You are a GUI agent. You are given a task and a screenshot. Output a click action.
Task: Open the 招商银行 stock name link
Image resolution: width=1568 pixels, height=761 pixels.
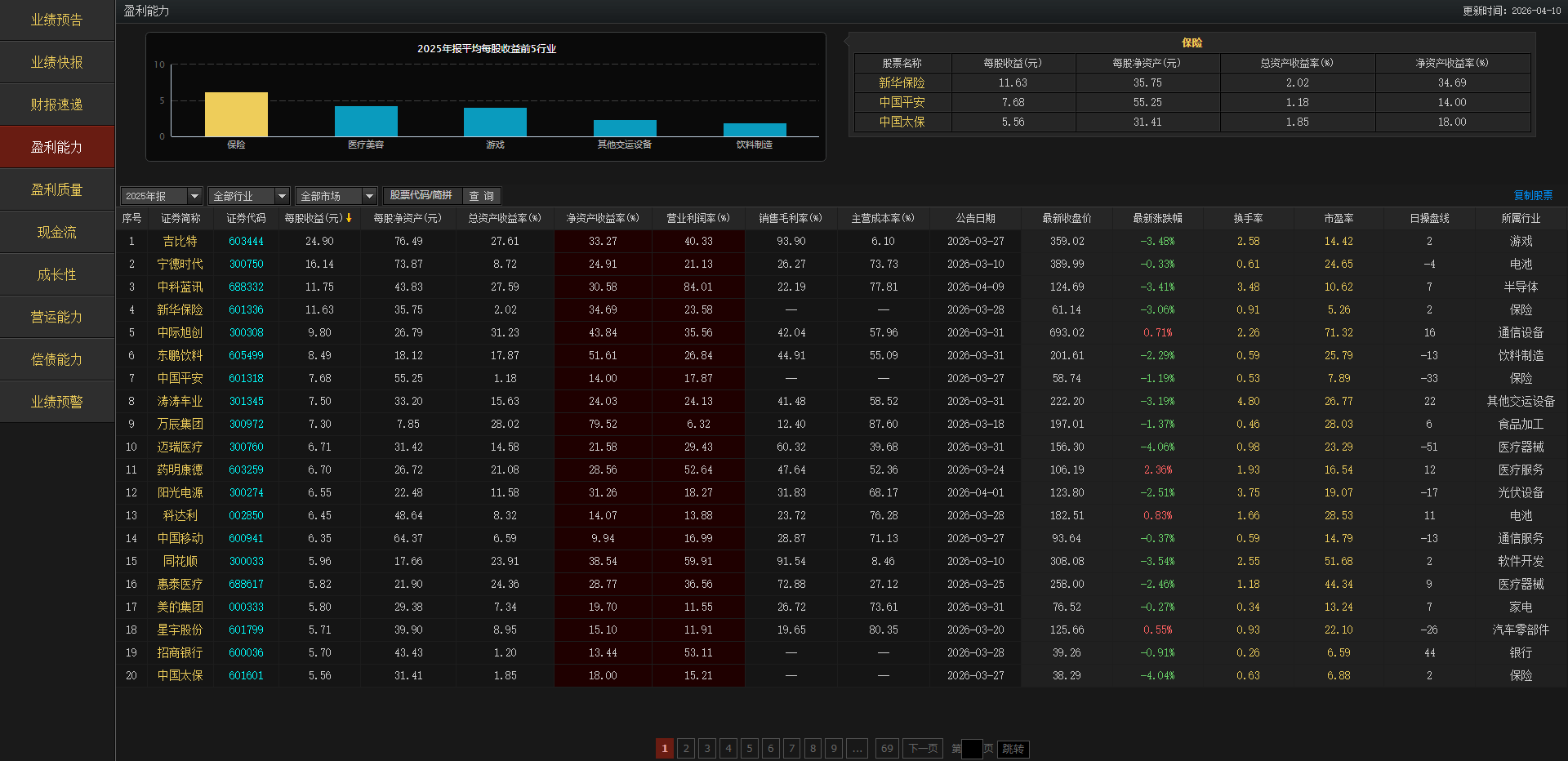pos(180,653)
